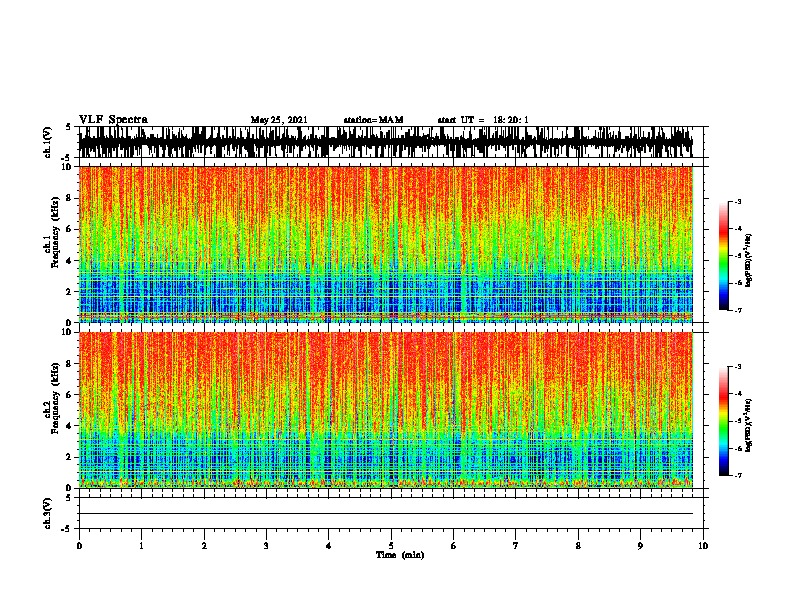The width and height of the screenshot is (792, 612).
Task: Click the ch.2 frequency tick label "6"
Action: 69,395
